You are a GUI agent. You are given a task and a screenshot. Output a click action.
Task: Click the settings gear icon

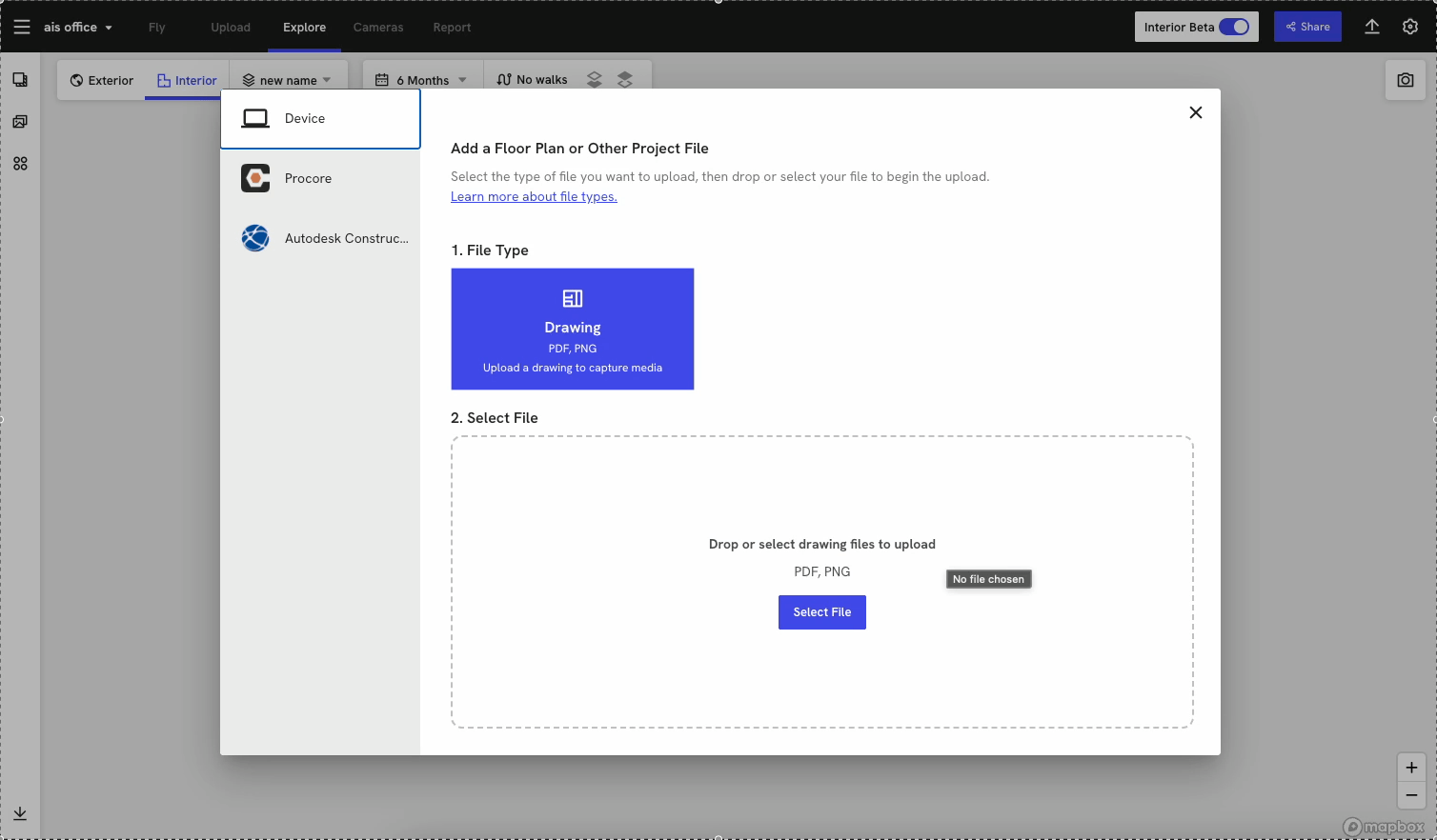pos(1410,27)
